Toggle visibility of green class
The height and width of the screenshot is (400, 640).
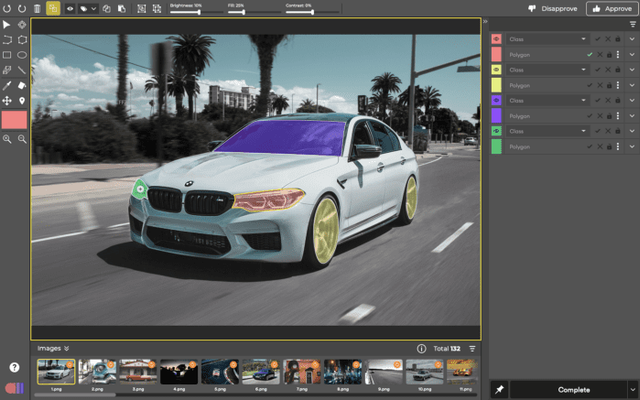(496, 131)
